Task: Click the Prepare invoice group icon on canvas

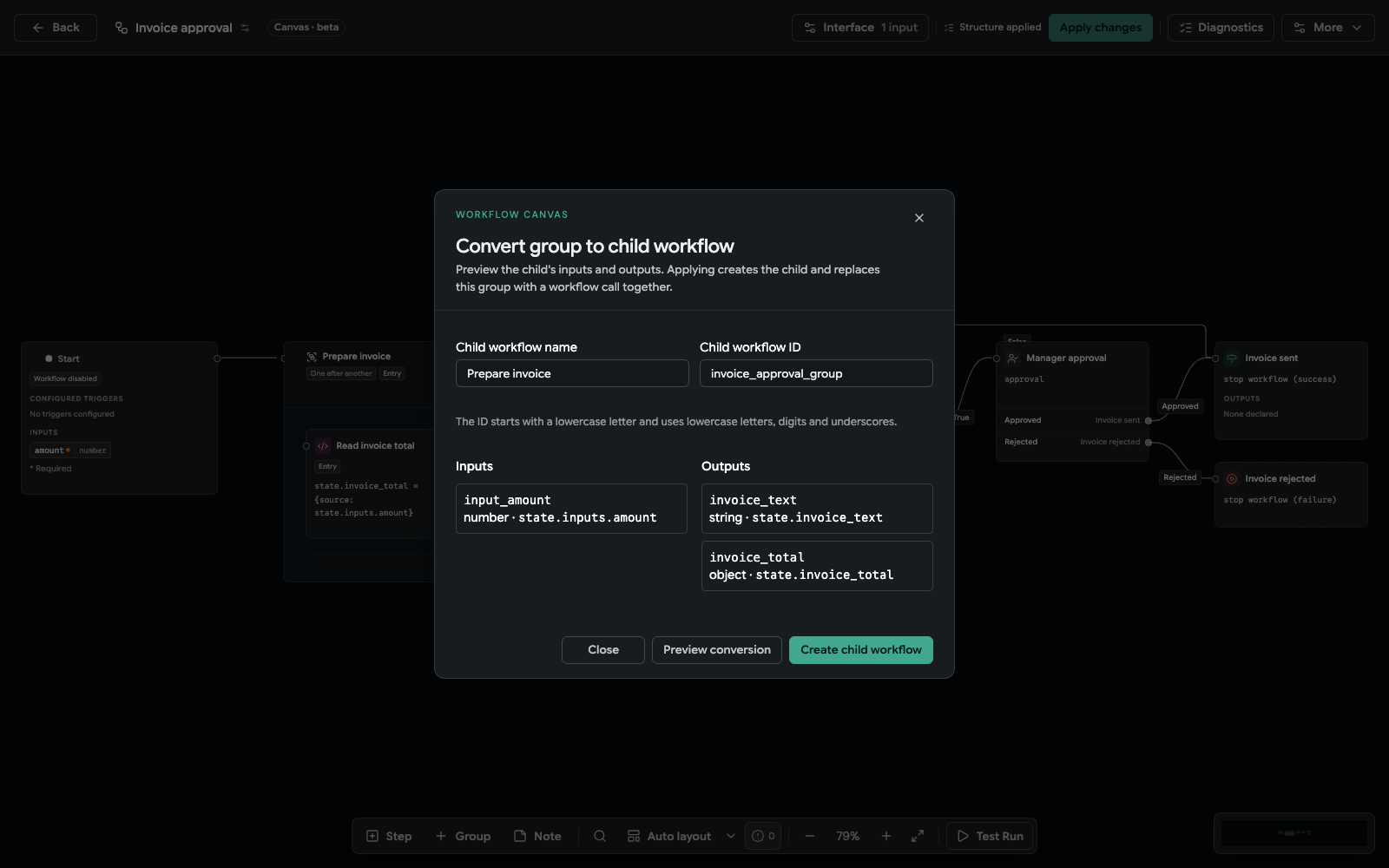Action: (x=312, y=357)
